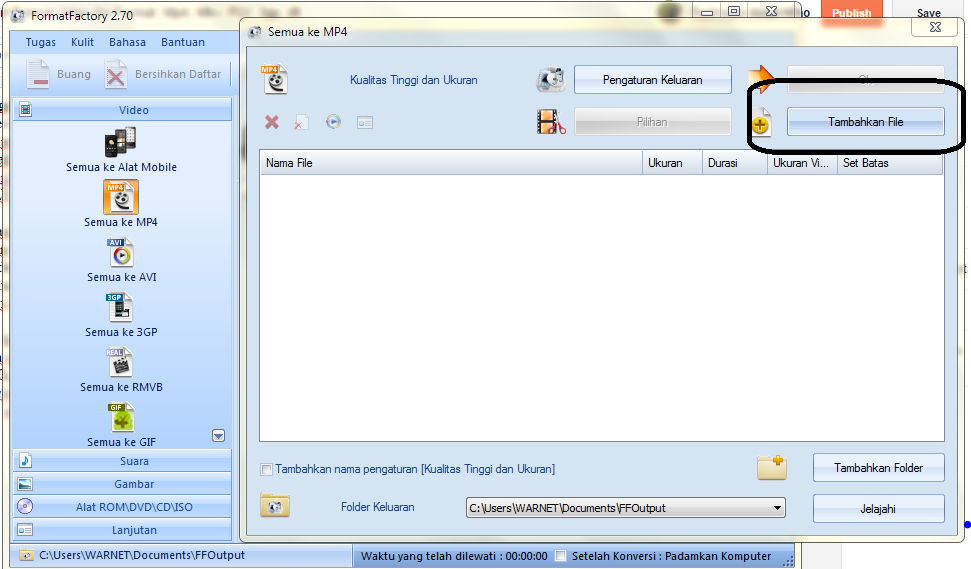Pick the Semua ke 3GP converter icon

point(120,308)
